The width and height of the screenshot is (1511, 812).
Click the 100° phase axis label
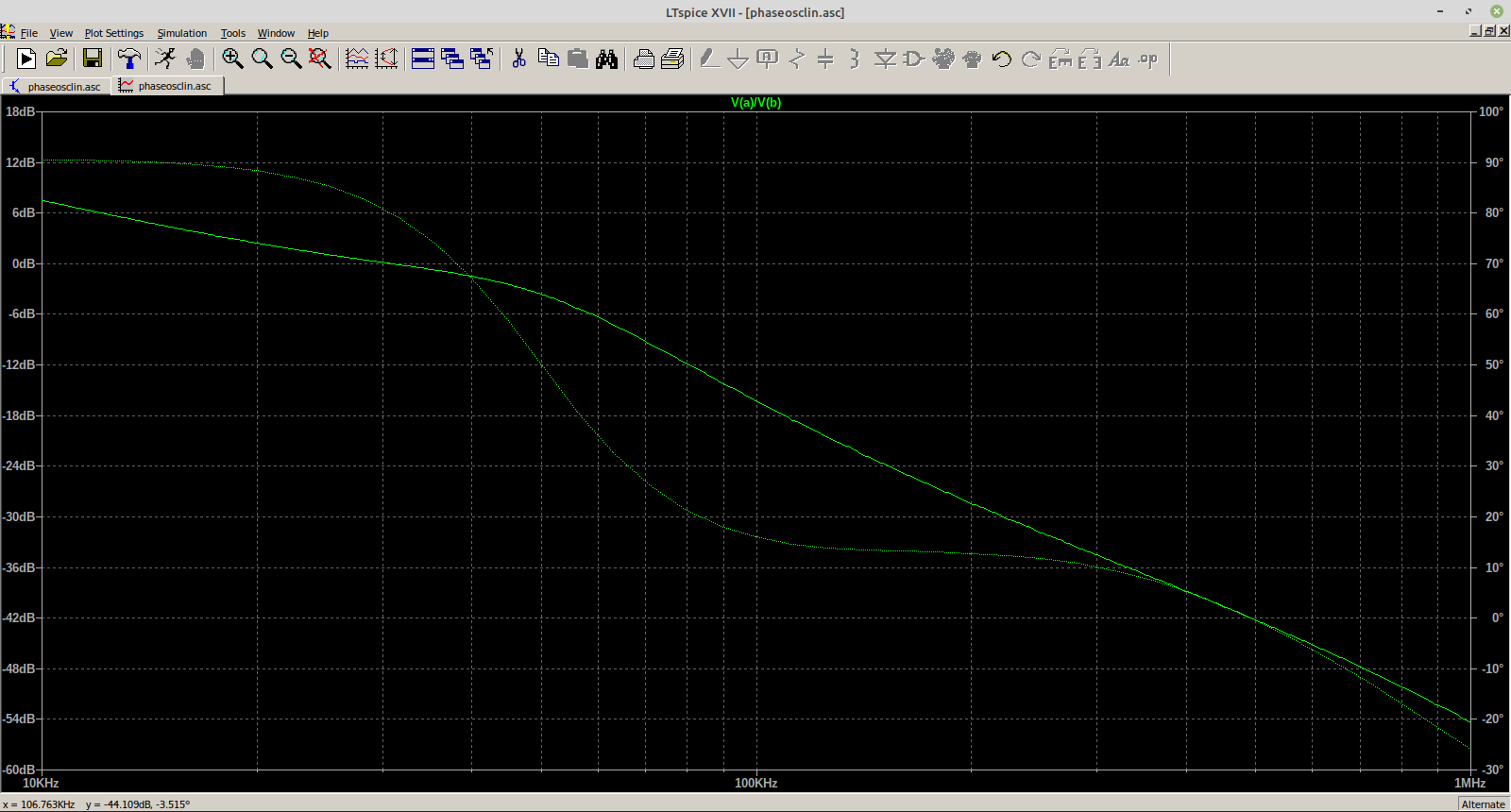click(x=1491, y=111)
